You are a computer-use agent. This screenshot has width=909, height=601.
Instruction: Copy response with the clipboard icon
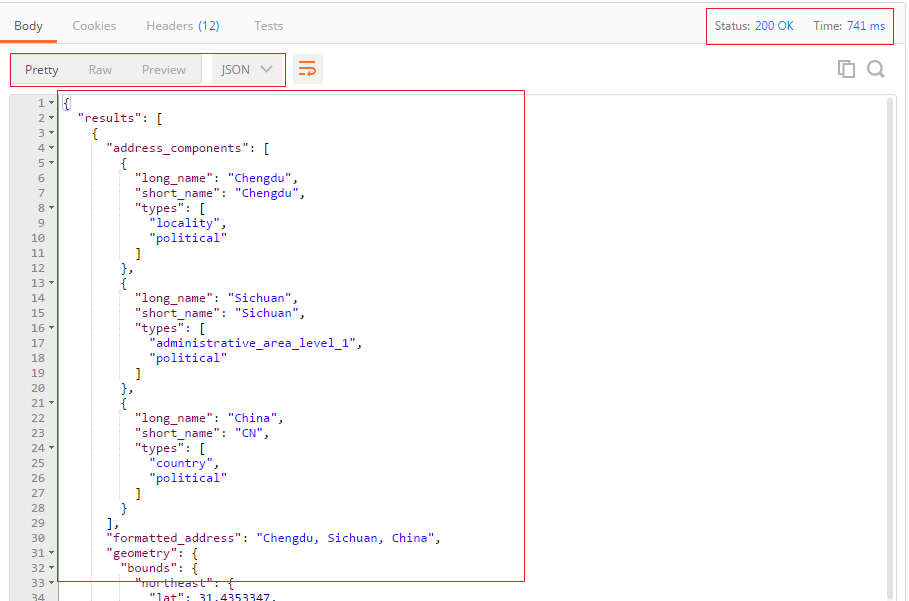tap(846, 69)
